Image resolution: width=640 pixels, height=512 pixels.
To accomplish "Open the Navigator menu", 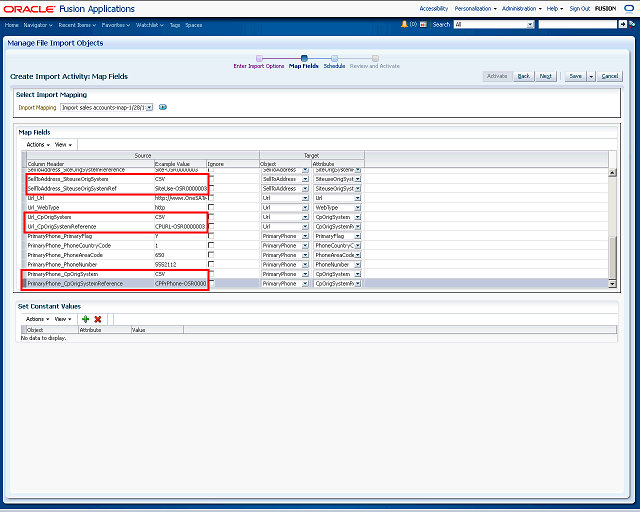I will pos(40,23).
